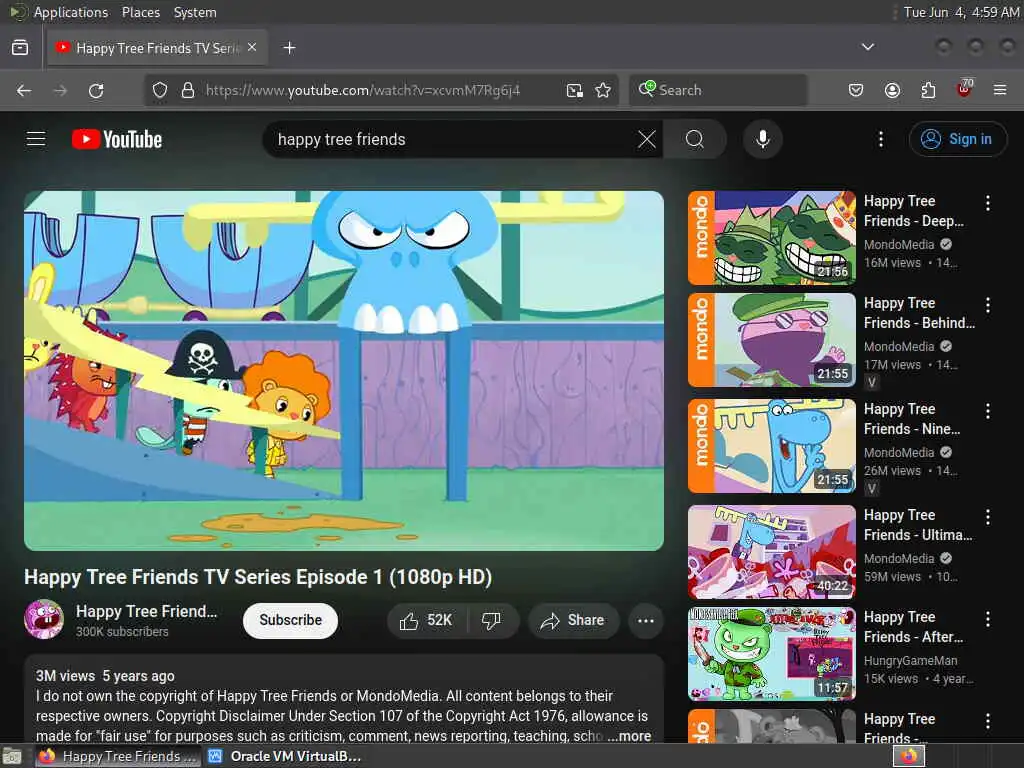The height and width of the screenshot is (768, 1024).
Task: Close the Happy Tree Friends tab
Action: click(252, 48)
